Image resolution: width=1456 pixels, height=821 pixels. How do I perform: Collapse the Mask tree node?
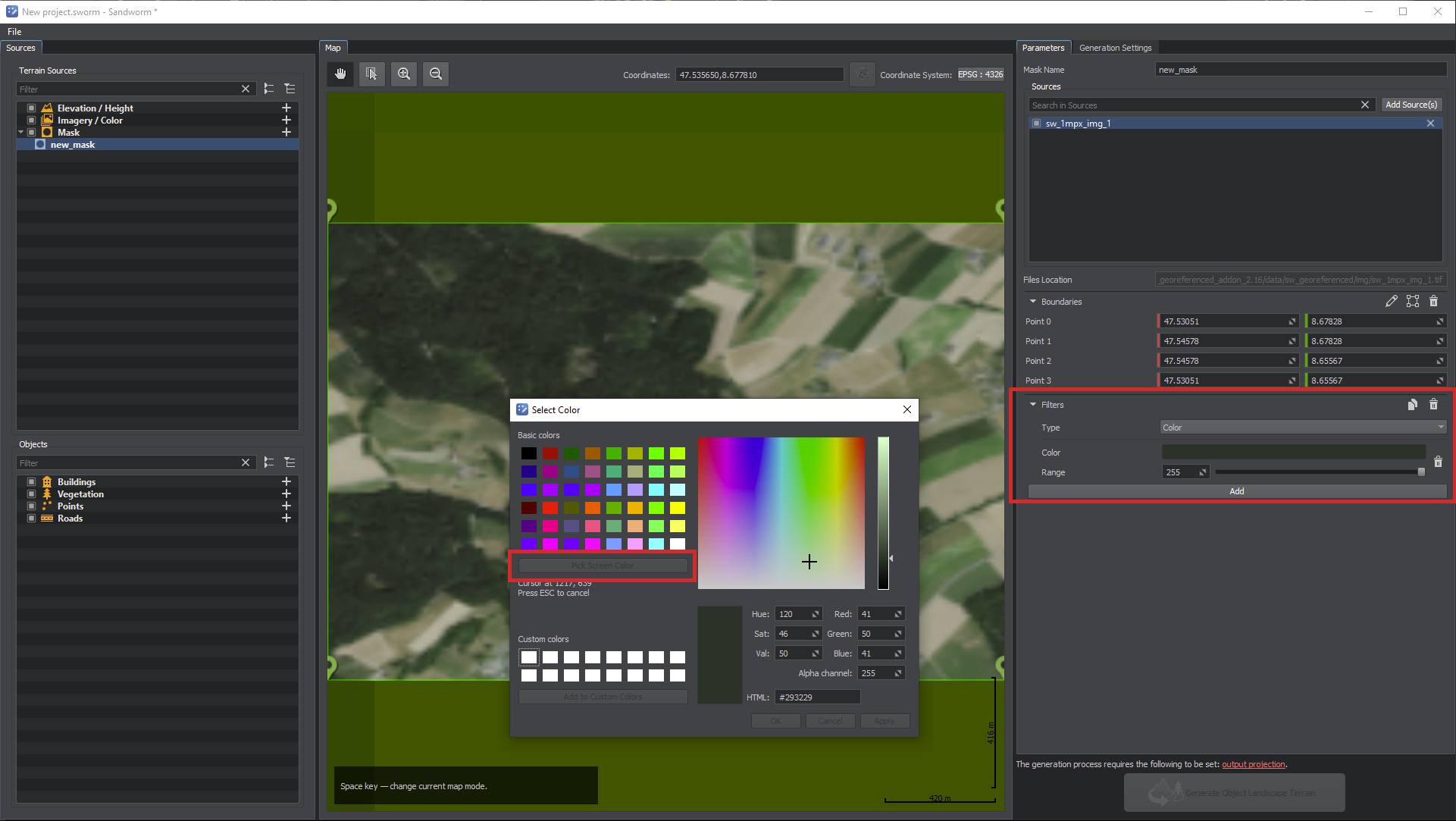[x=20, y=132]
